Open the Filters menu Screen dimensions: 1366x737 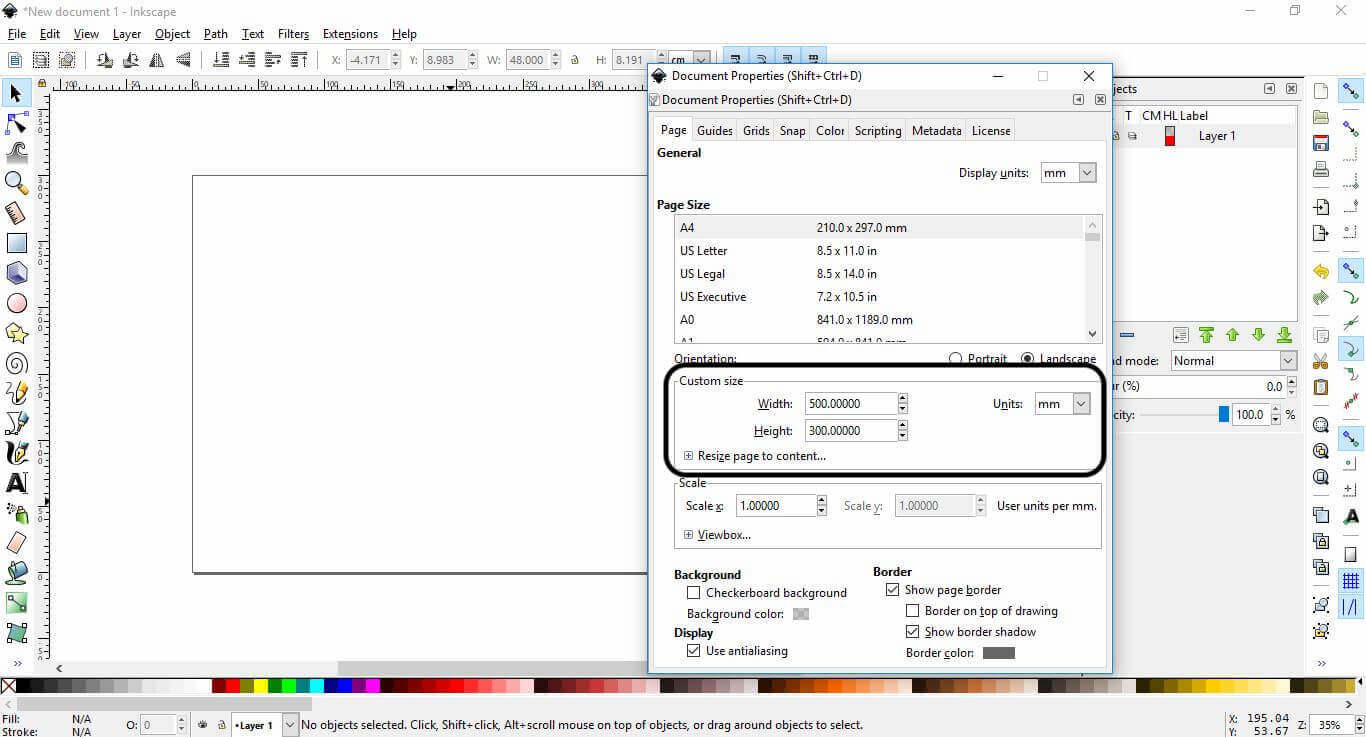tap(293, 34)
